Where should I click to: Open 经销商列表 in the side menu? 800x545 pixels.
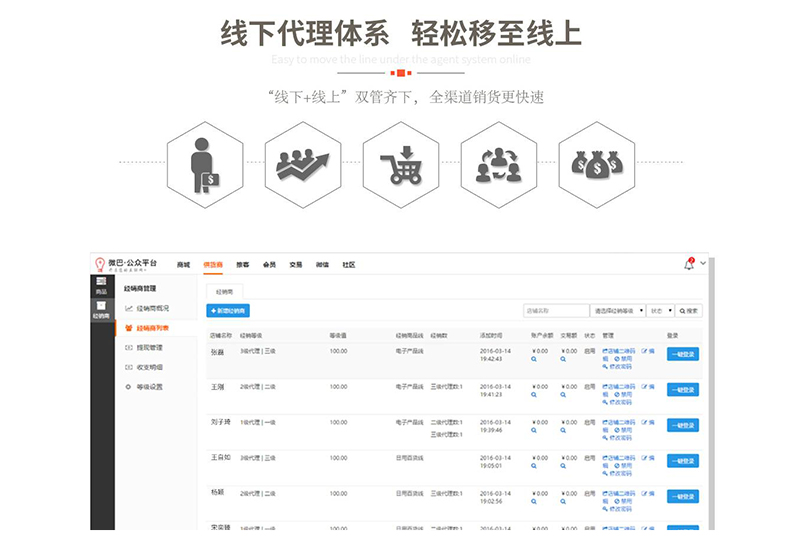(x=153, y=328)
